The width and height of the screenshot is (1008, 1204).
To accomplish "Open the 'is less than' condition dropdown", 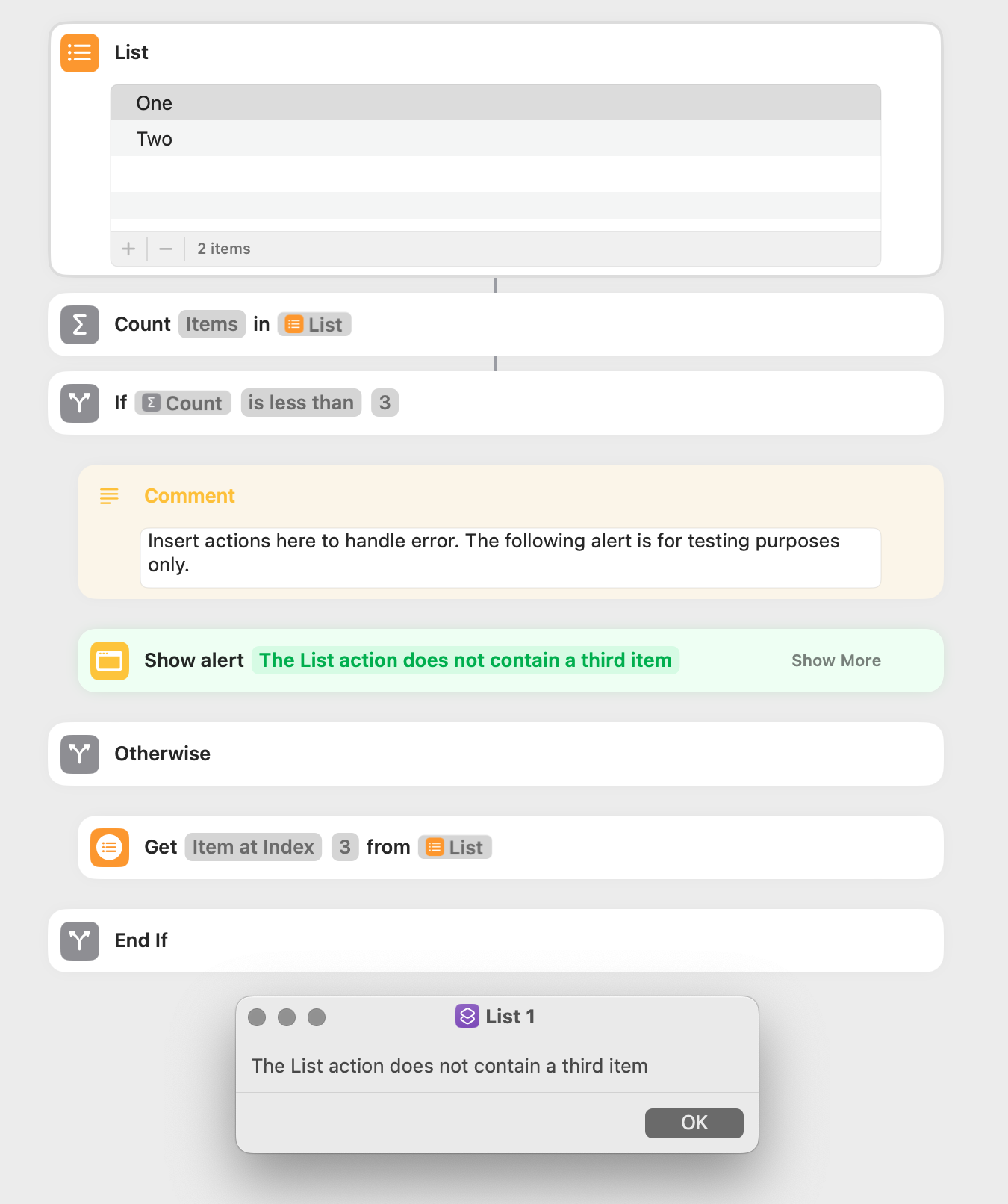I will tap(301, 403).
